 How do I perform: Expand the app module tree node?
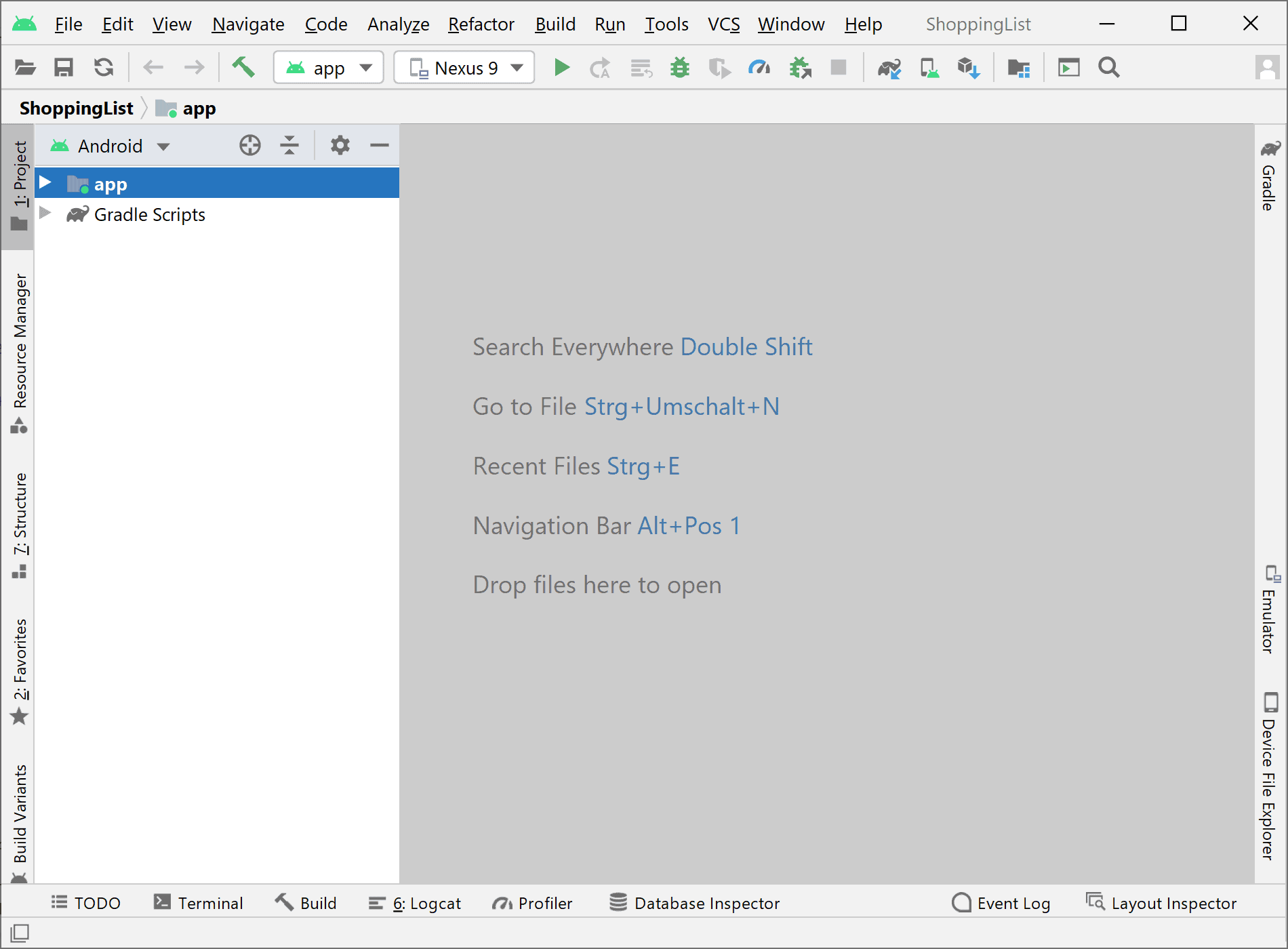click(45, 183)
